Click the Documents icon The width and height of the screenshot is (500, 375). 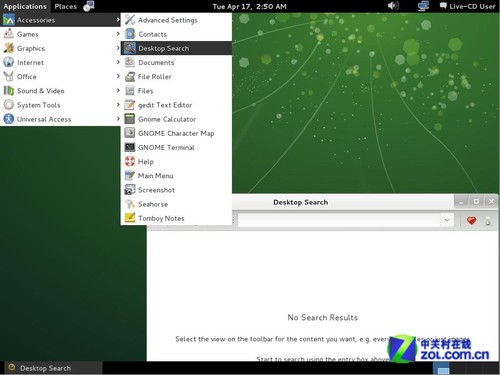(130, 62)
